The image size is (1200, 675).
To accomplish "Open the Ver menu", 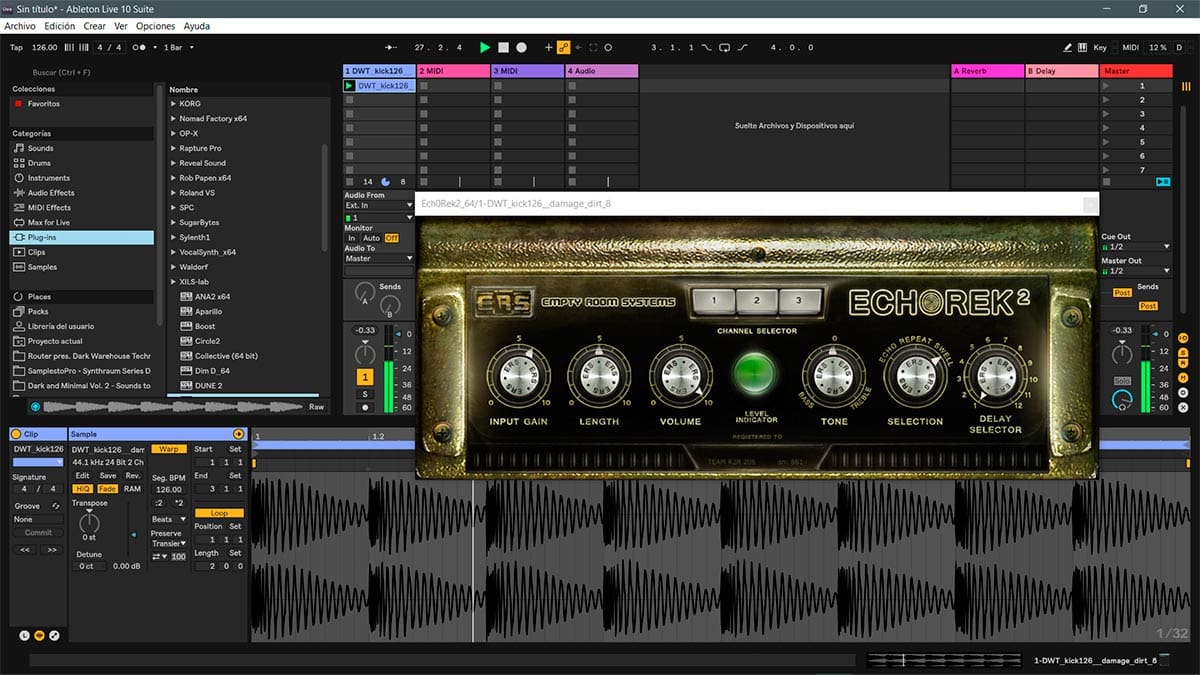I will [121, 26].
